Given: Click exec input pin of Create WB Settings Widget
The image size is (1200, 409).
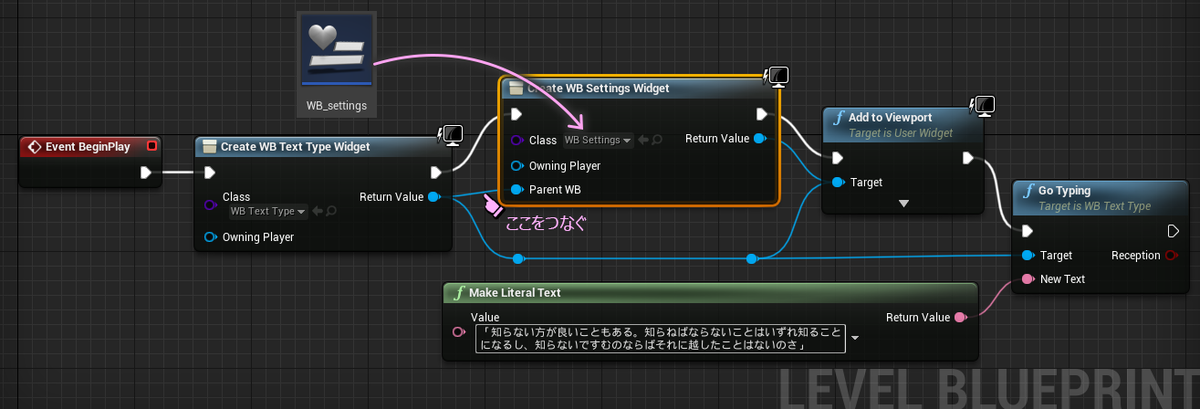Looking at the screenshot, I should pyautogui.click(x=516, y=114).
